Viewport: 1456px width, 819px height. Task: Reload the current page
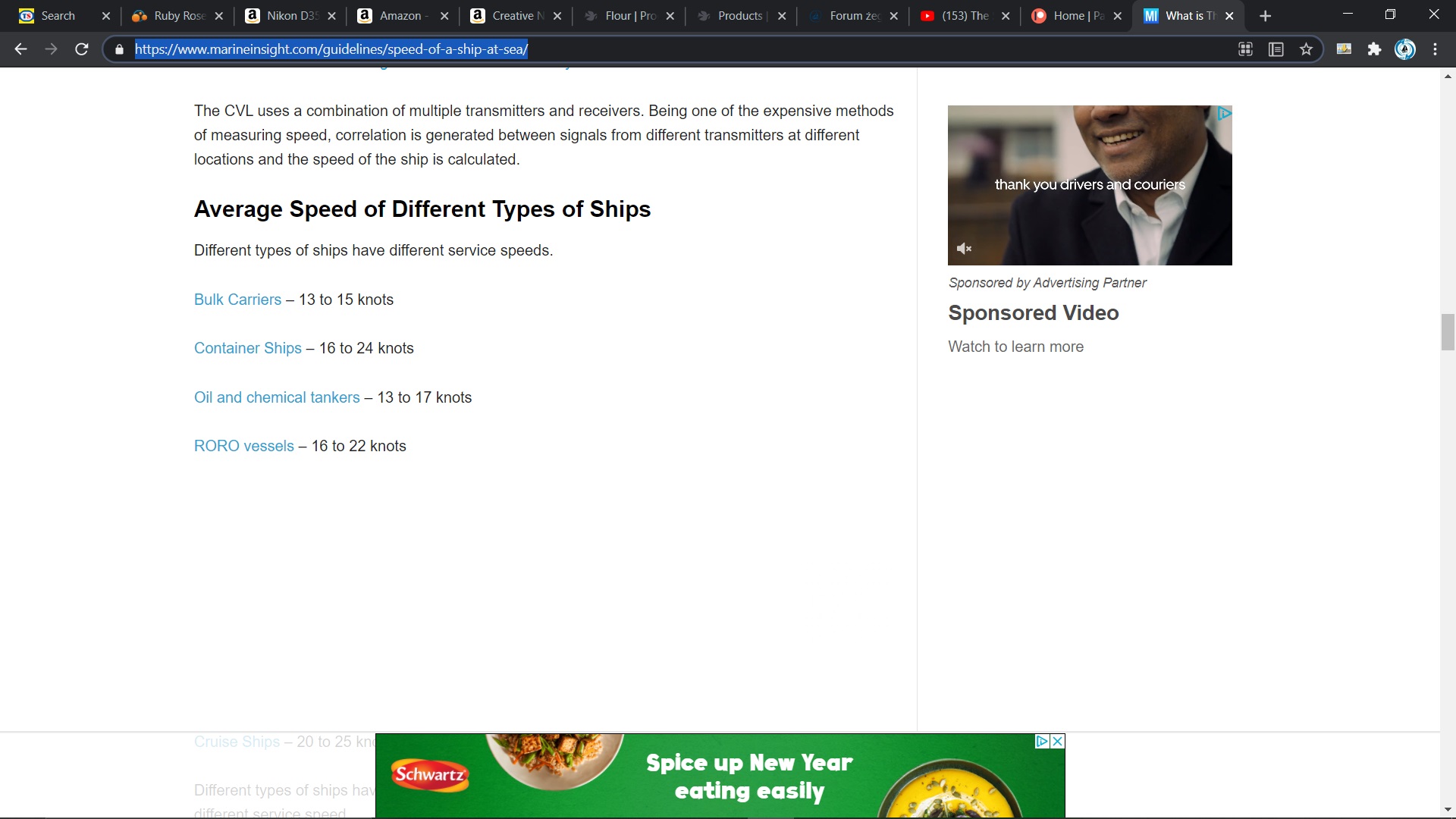81,49
